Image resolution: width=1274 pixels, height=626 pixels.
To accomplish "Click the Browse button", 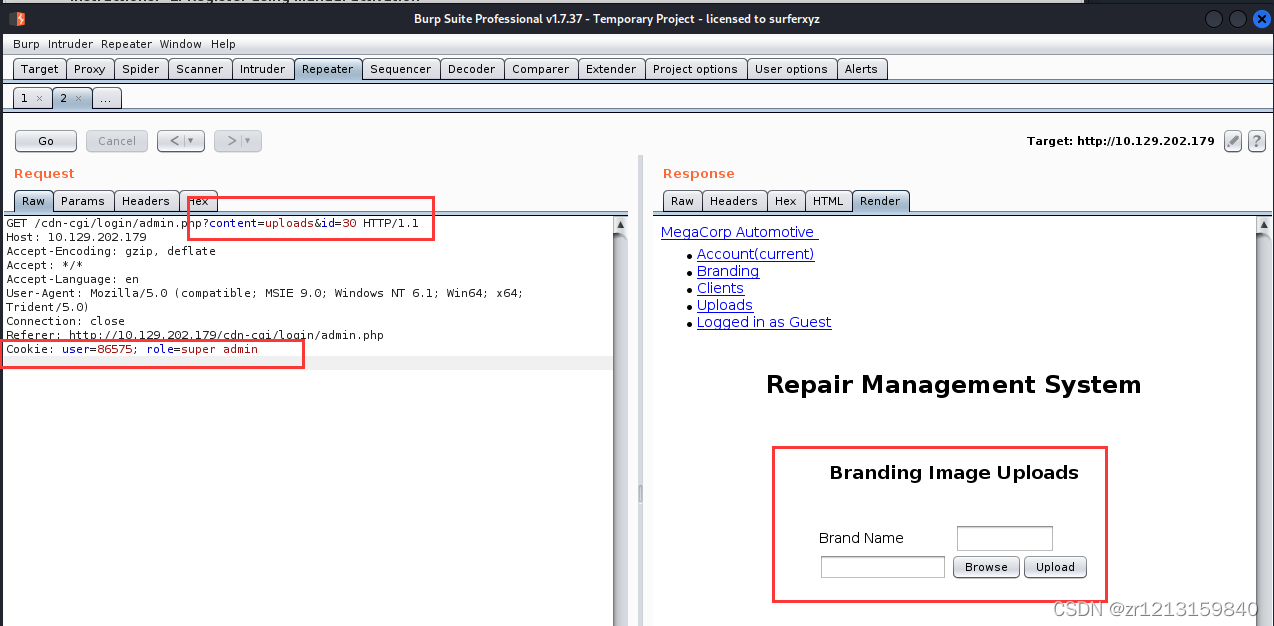I will click(986, 567).
